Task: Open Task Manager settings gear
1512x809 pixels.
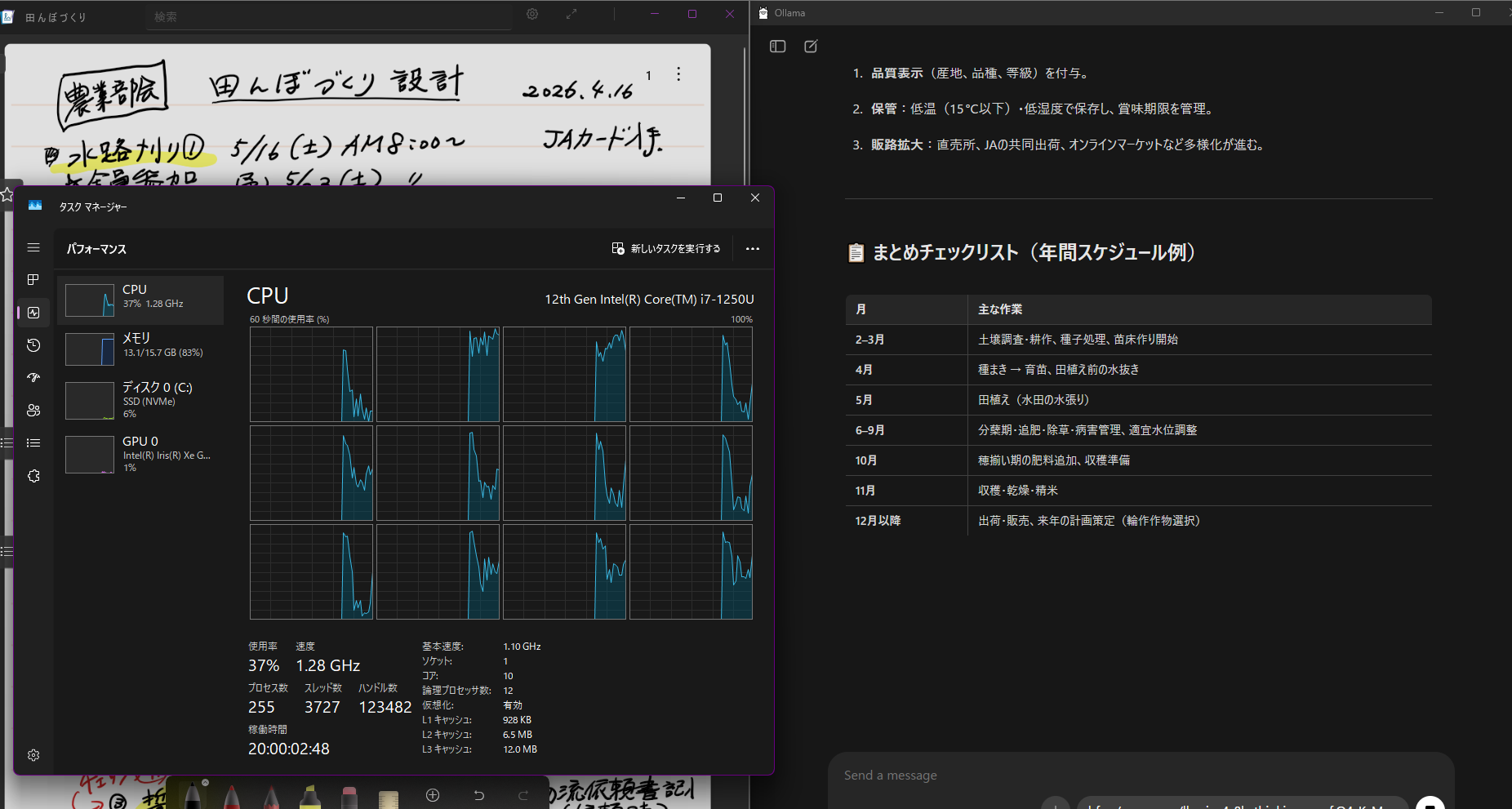Action: pyautogui.click(x=33, y=755)
